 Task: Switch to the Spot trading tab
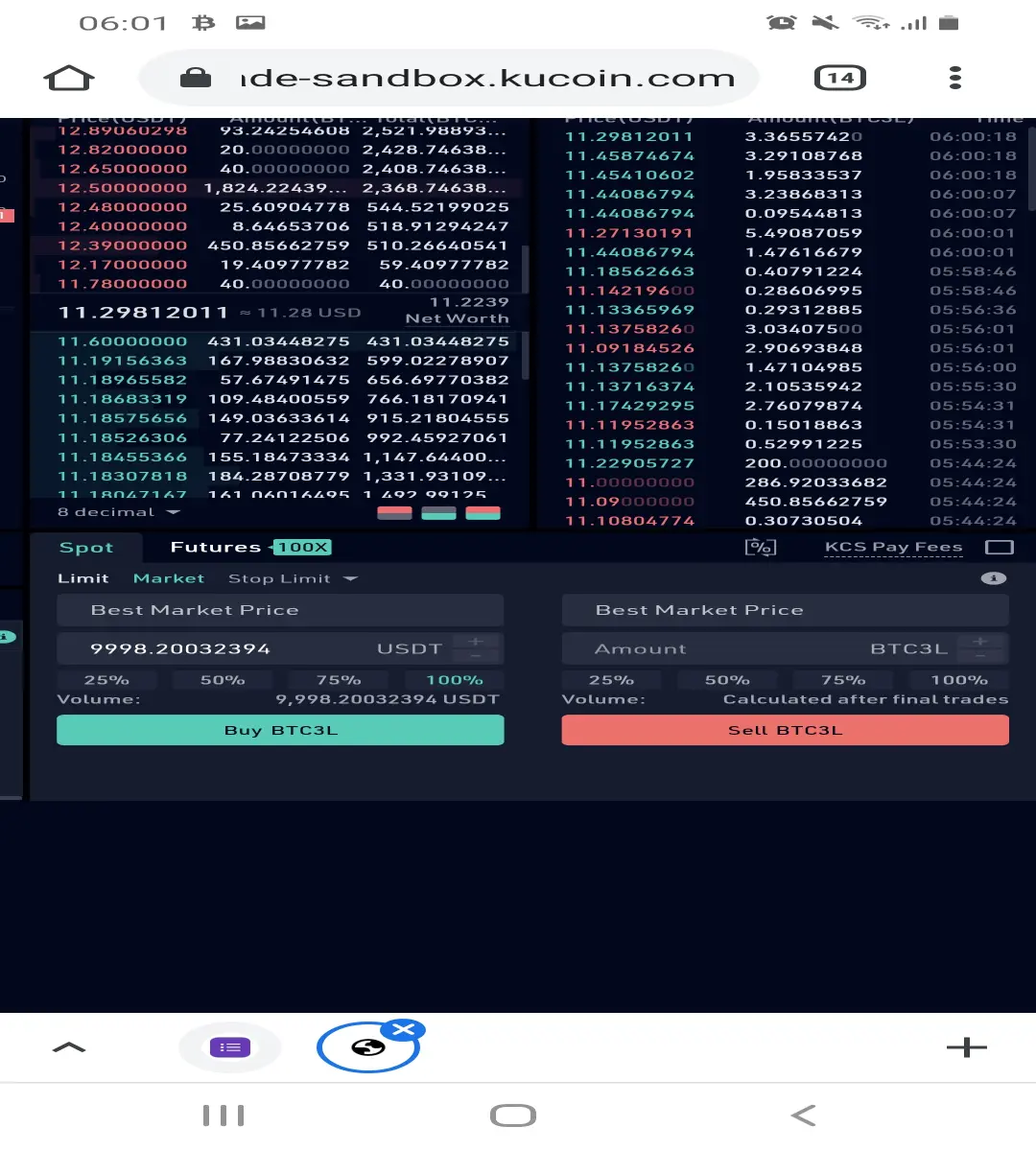click(86, 548)
